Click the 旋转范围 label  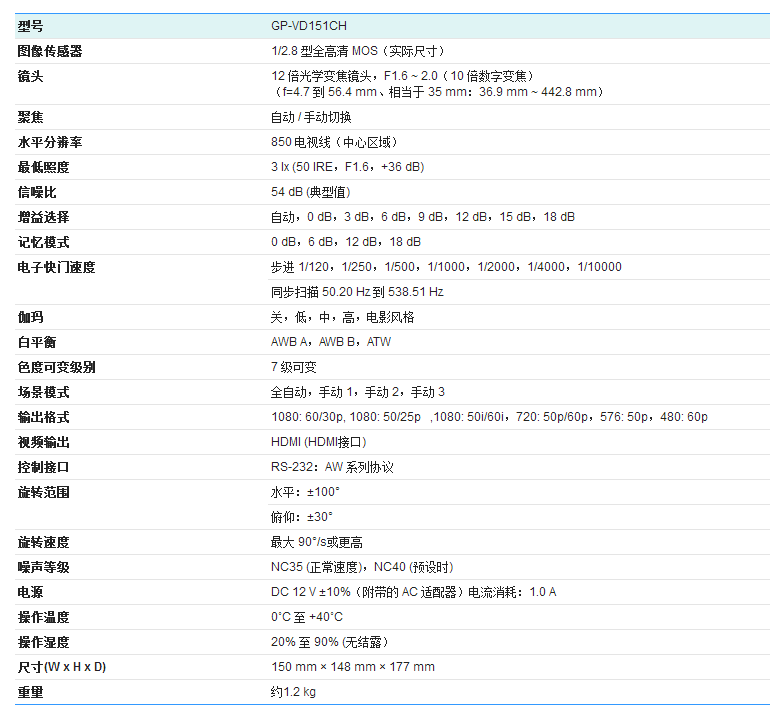pos(43,493)
